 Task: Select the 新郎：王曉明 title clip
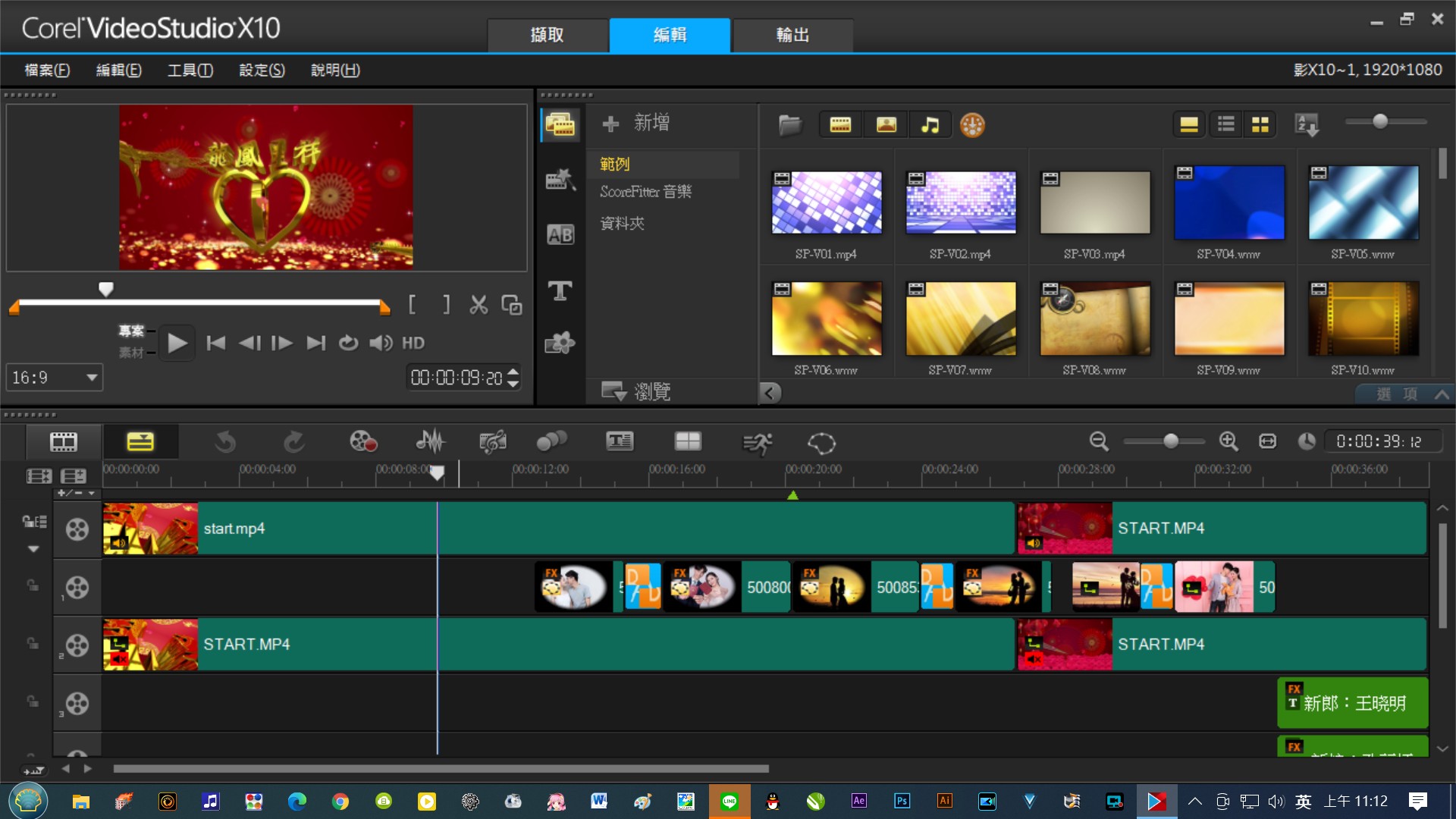[x=1353, y=703]
